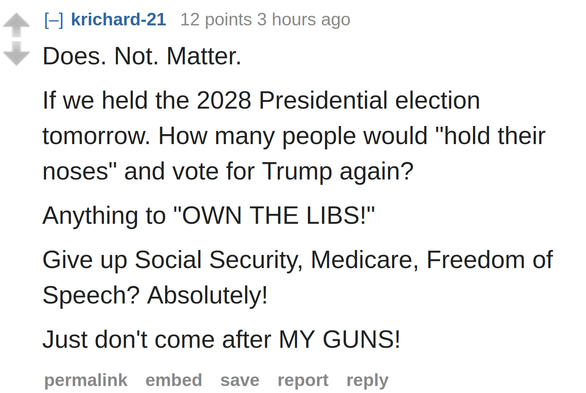Click the 3 hours ago timestamp
Viewport: 586px width, 393px height.
(x=303, y=19)
